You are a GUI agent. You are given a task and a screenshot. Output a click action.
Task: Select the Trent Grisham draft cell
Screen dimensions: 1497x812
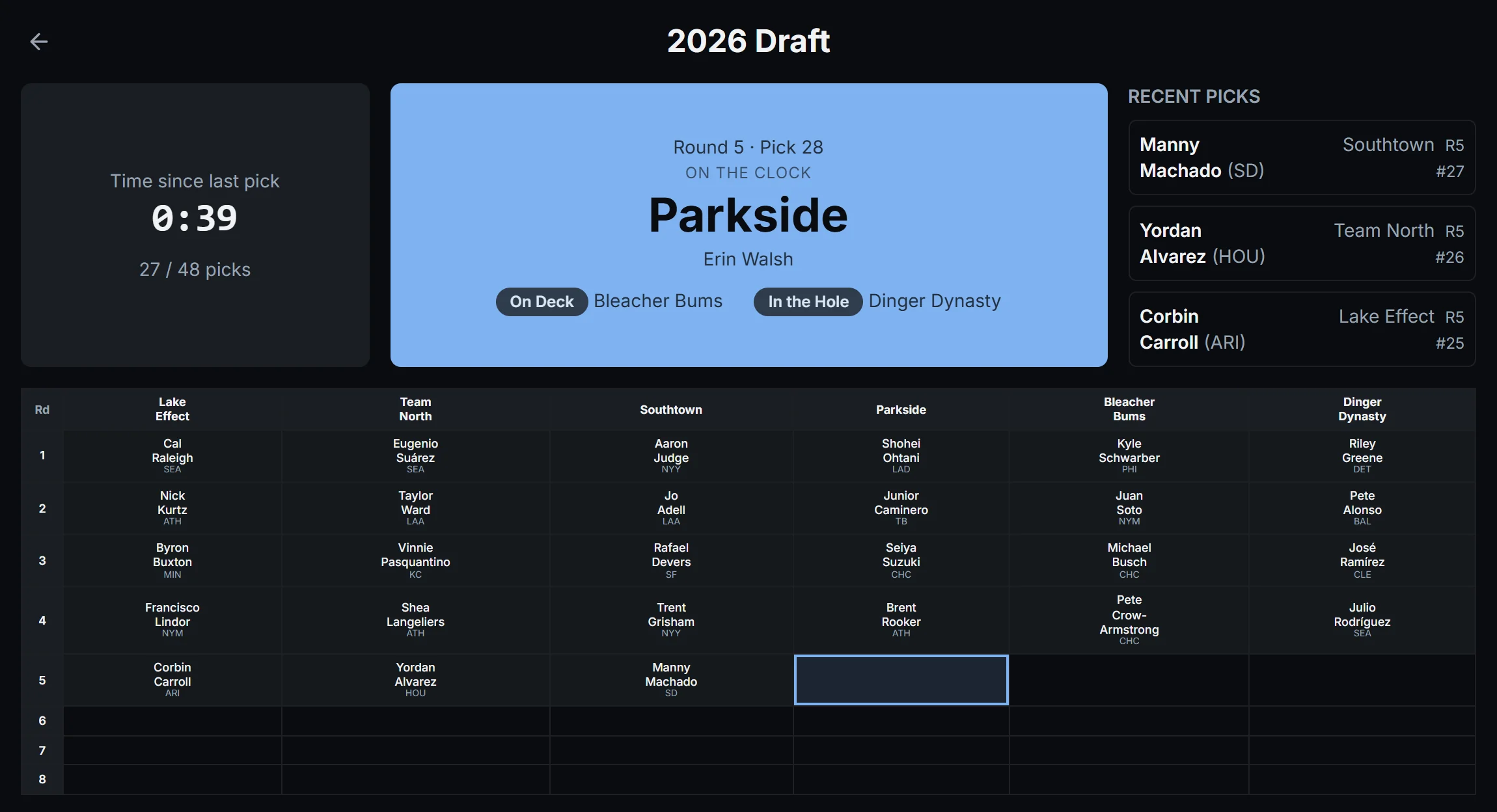671,620
